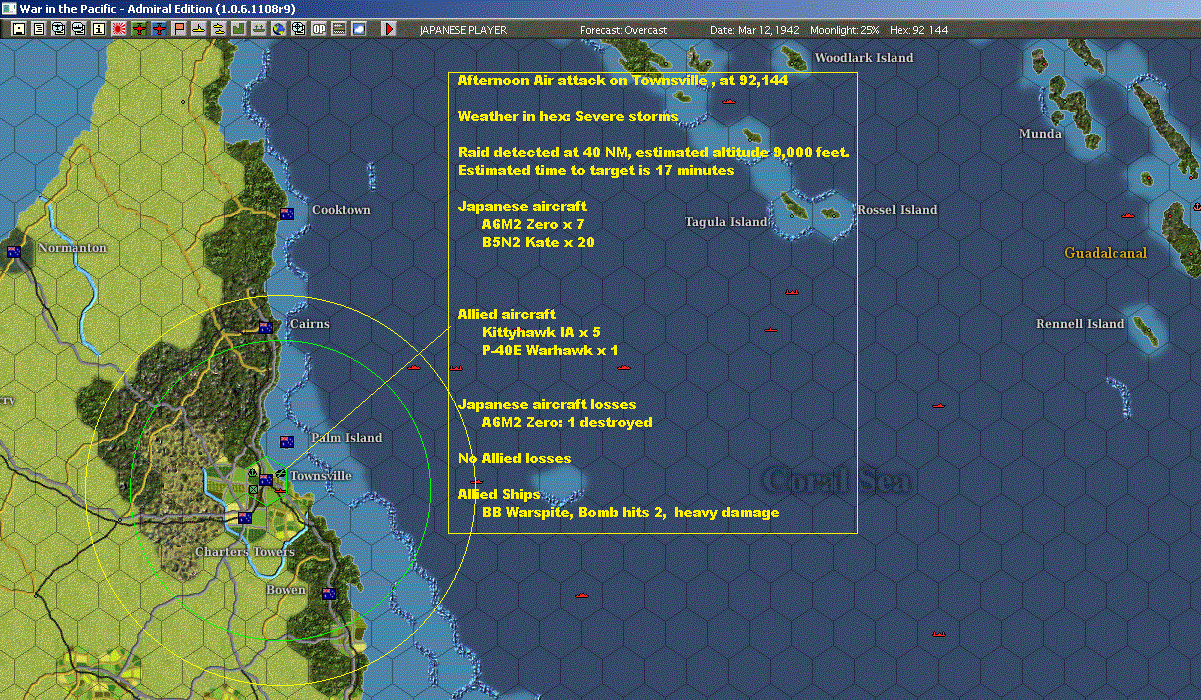The height and width of the screenshot is (700, 1201).
Task: Click the single yellow ship toolbar icon
Action: 200,29
